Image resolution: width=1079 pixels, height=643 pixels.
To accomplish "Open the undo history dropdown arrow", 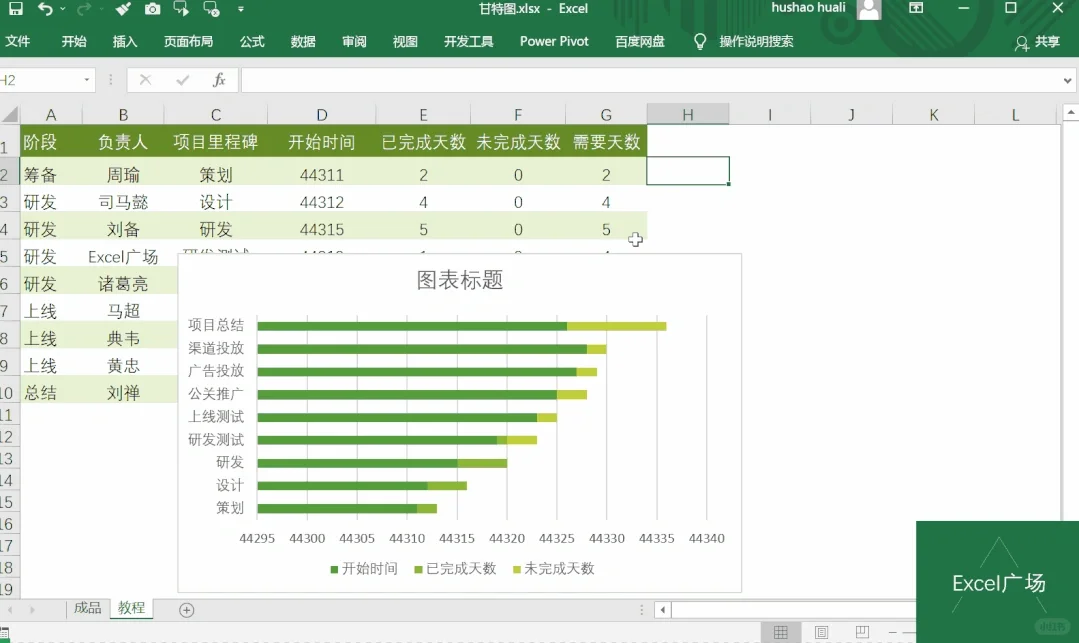I will pos(63,9).
